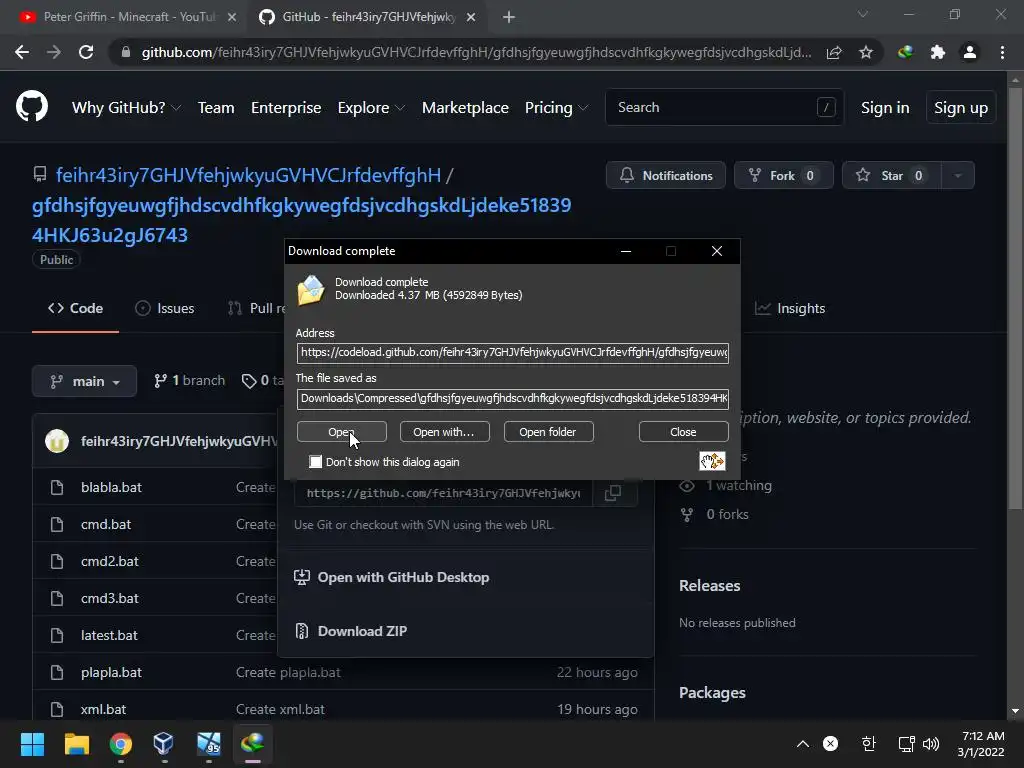This screenshot has height=768, width=1024.
Task: Click the share page icon in address bar
Action: [x=834, y=52]
